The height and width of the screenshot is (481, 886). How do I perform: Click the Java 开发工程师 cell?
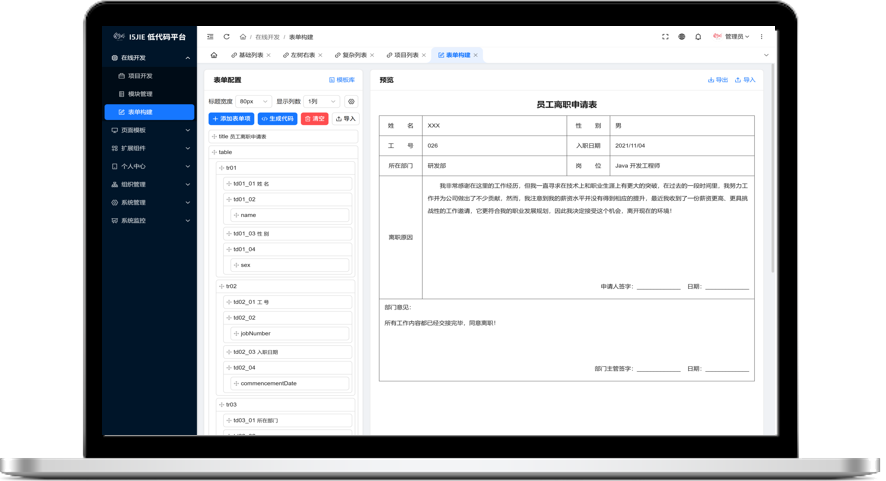pos(682,166)
